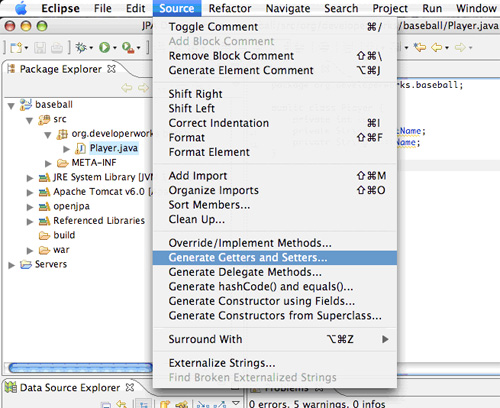Open the Refactor menu
Screen dimensions: 500x408
click(x=230, y=8)
